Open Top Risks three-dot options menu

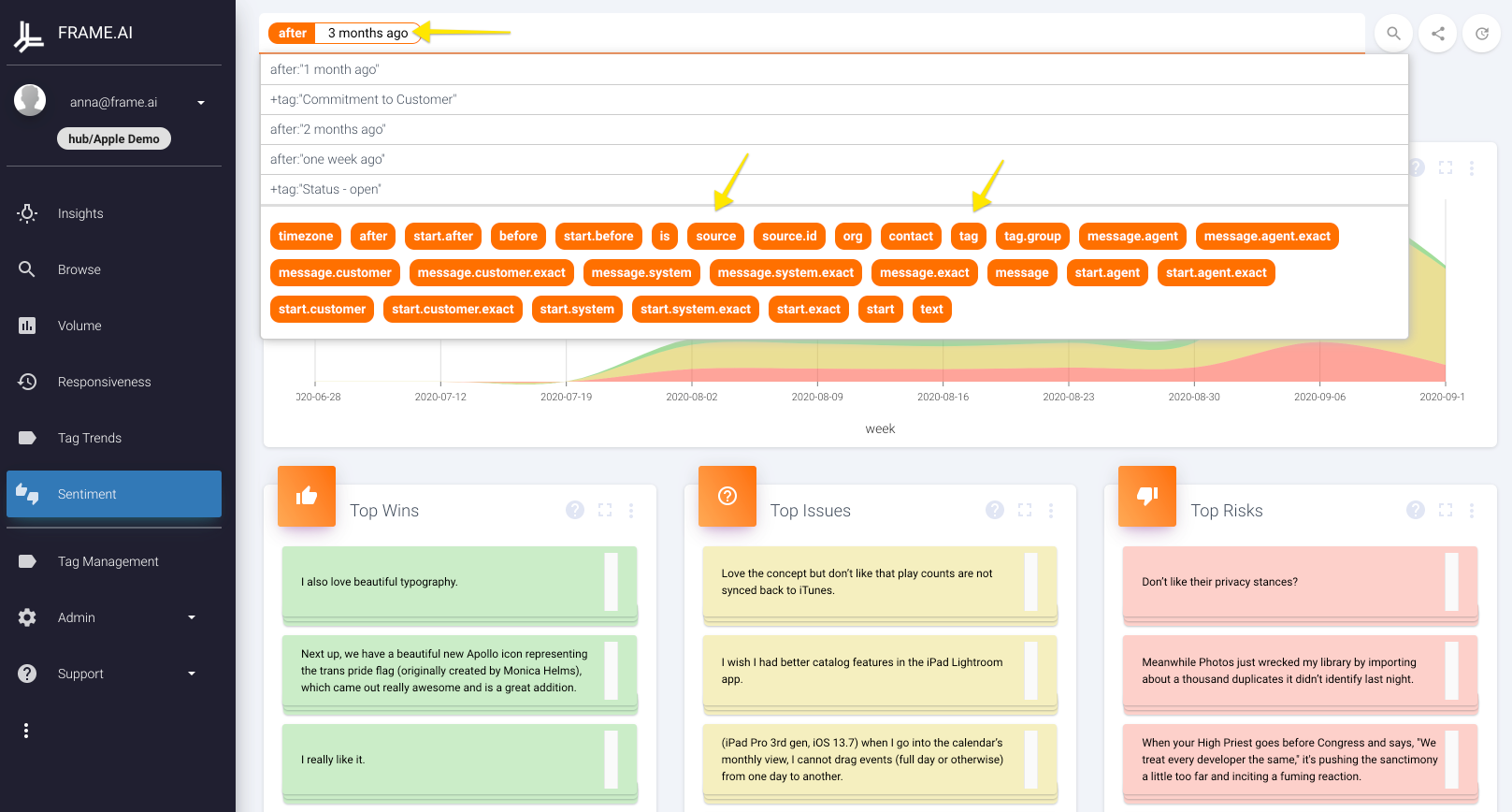pos(1472,510)
